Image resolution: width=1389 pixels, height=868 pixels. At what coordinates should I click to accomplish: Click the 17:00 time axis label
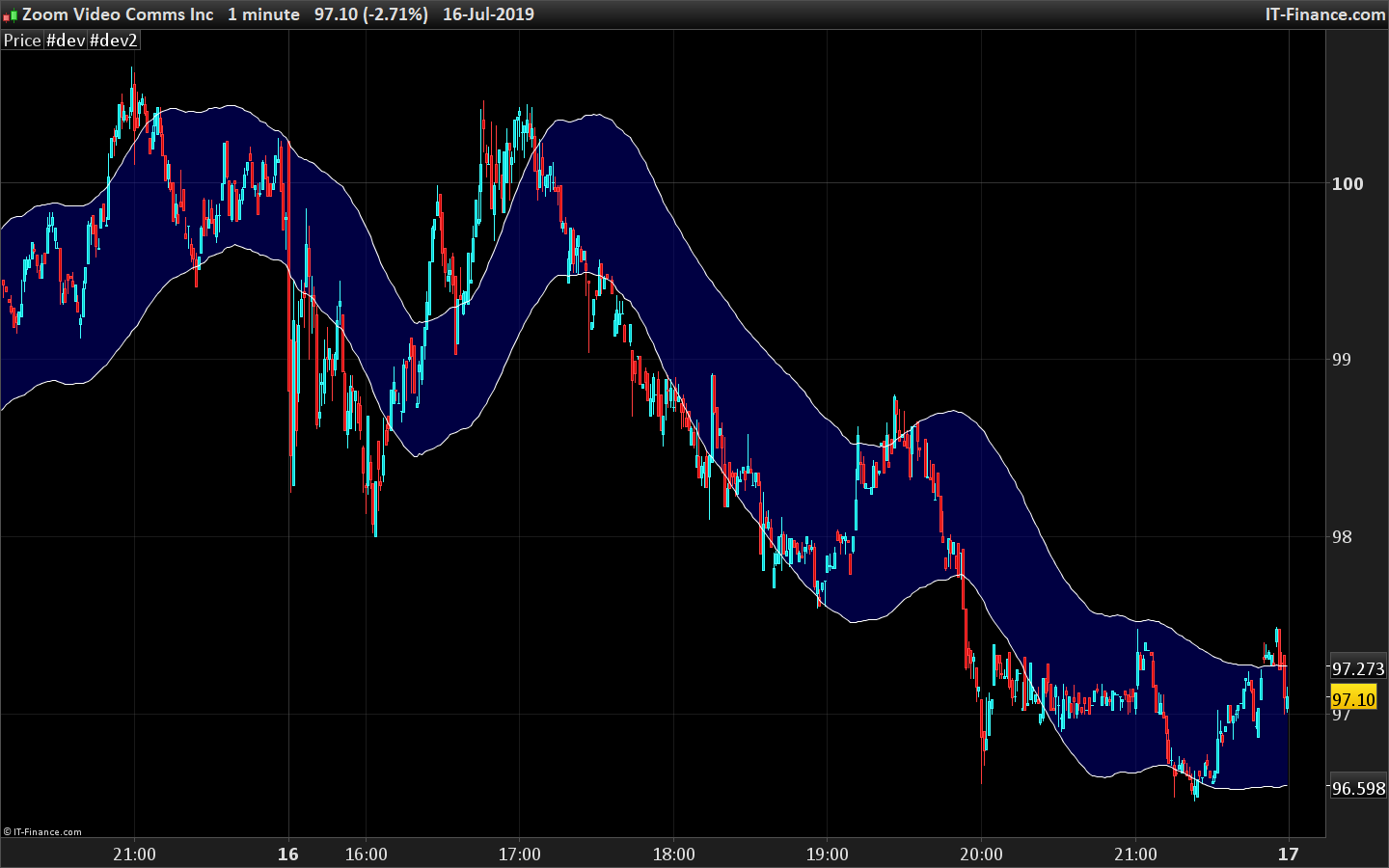pyautogui.click(x=520, y=854)
